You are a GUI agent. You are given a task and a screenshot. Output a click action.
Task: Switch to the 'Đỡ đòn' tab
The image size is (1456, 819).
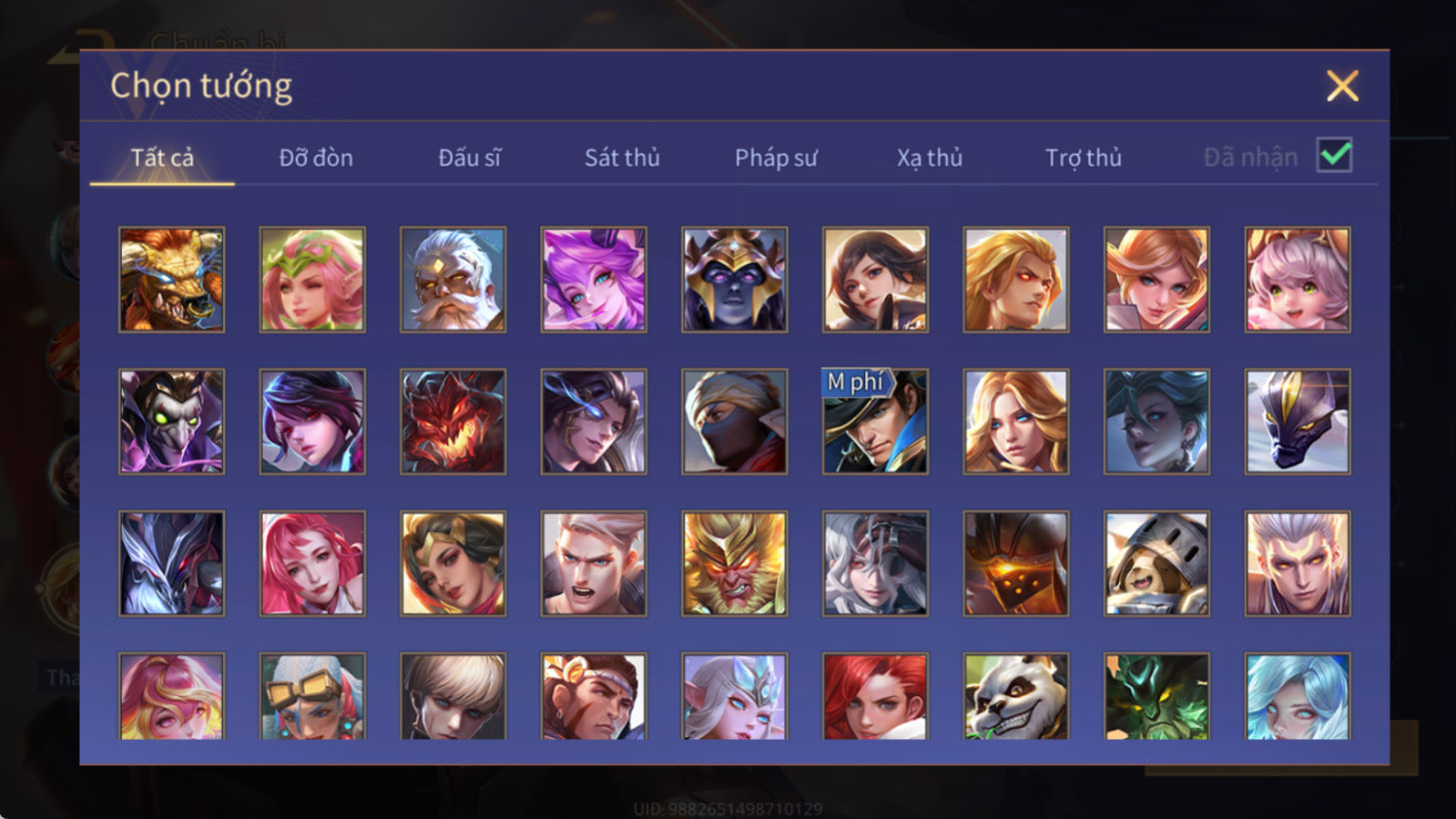[316, 158]
